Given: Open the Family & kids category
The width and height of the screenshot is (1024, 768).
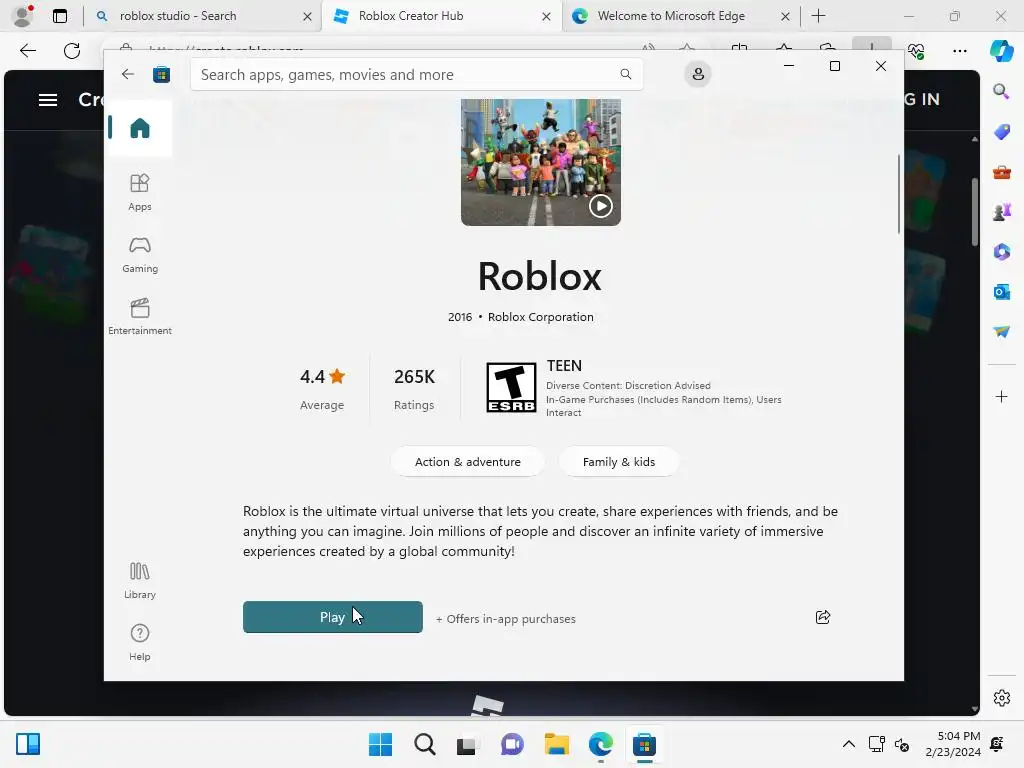Looking at the screenshot, I should pos(618,462).
